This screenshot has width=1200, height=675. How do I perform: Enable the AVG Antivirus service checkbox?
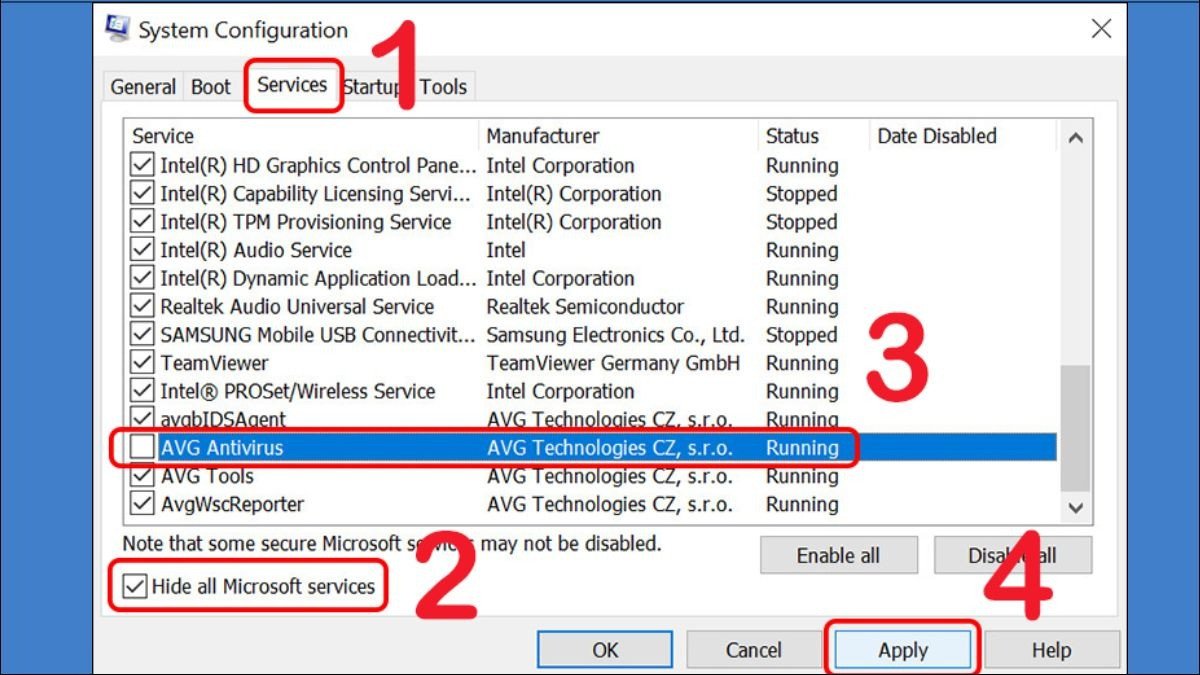pos(143,448)
